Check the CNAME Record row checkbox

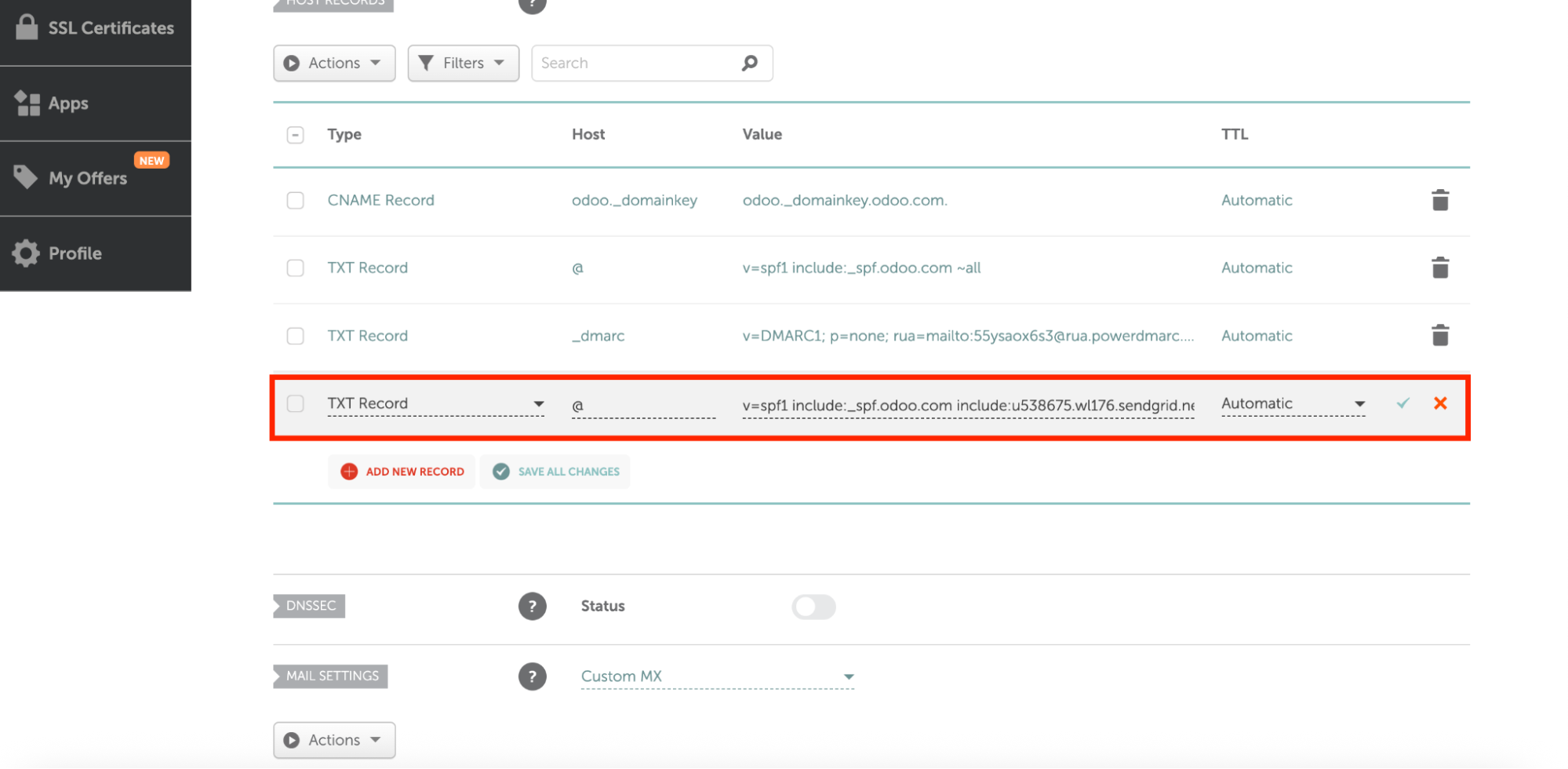pyautogui.click(x=295, y=200)
